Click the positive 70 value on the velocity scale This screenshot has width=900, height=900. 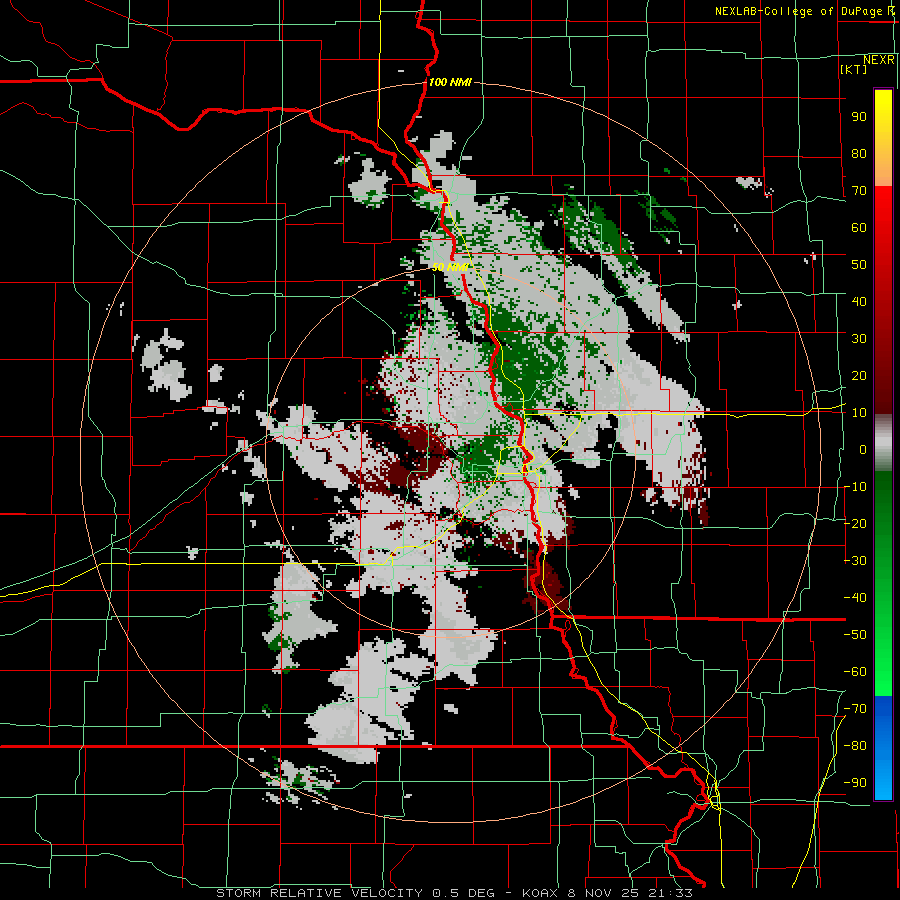click(x=859, y=191)
